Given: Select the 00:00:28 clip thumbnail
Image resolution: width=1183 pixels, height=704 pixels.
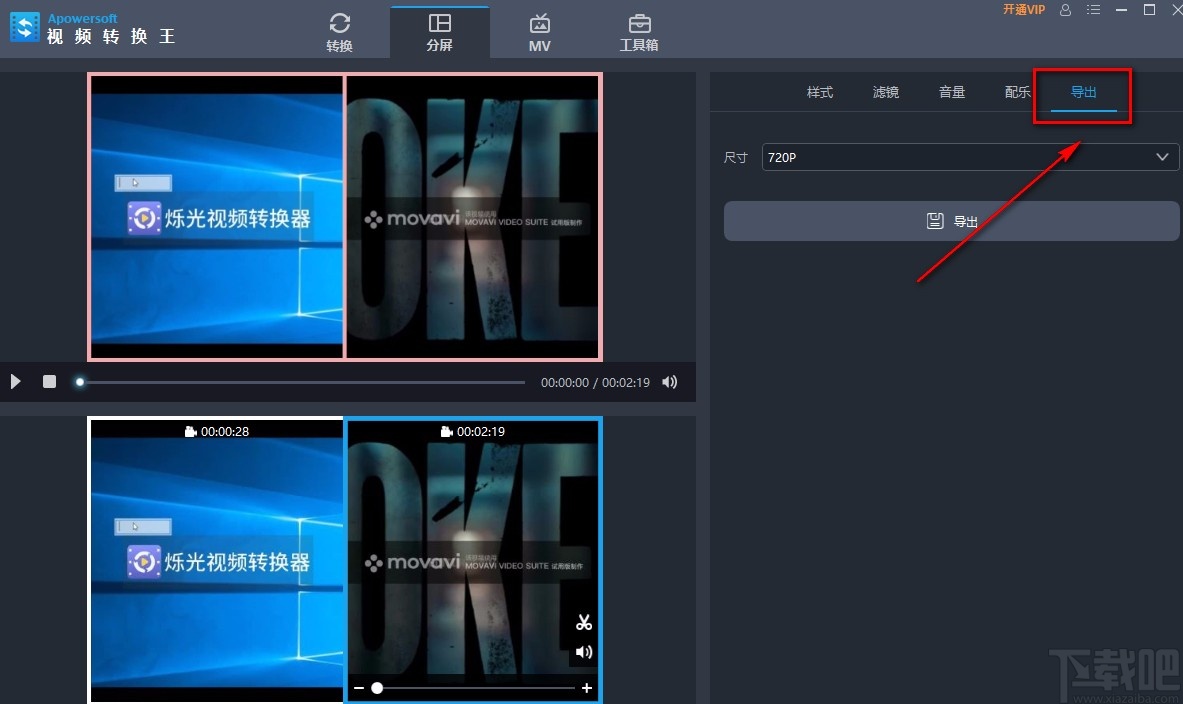Looking at the screenshot, I should pos(216,560).
